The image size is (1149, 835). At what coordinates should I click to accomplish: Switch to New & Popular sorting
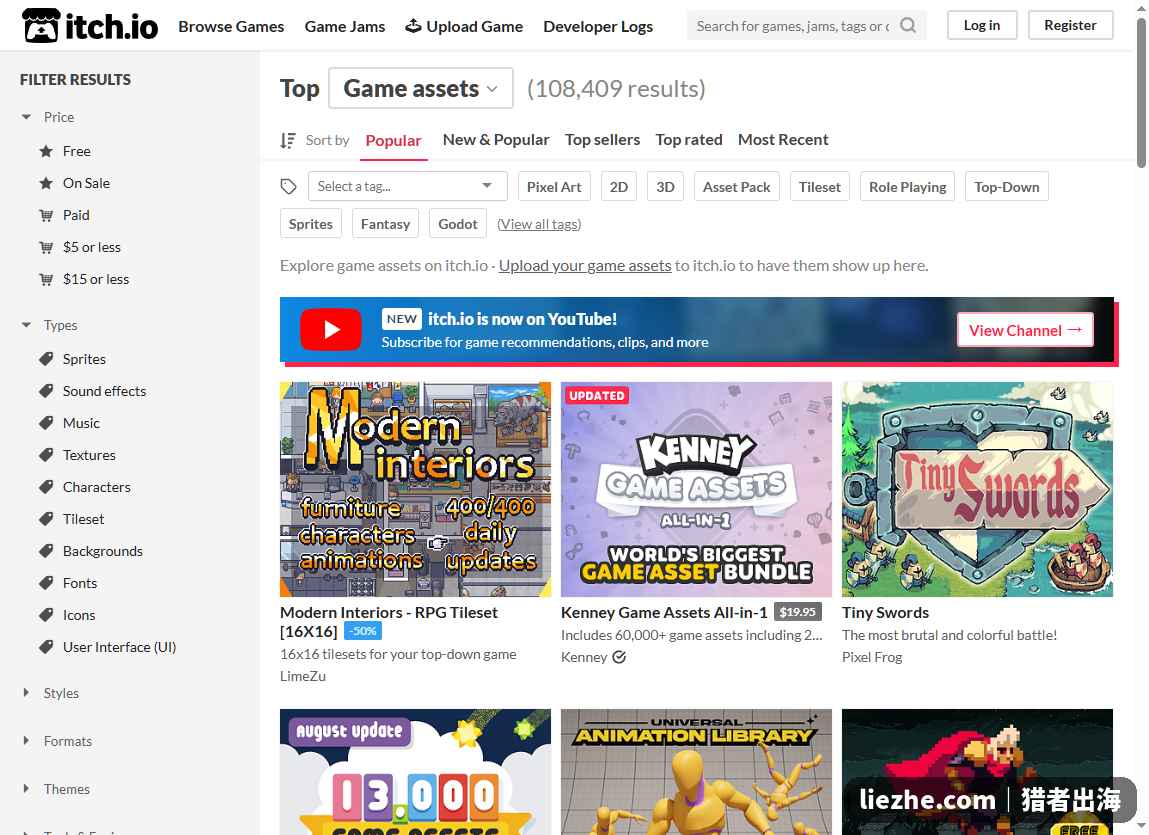pos(496,139)
